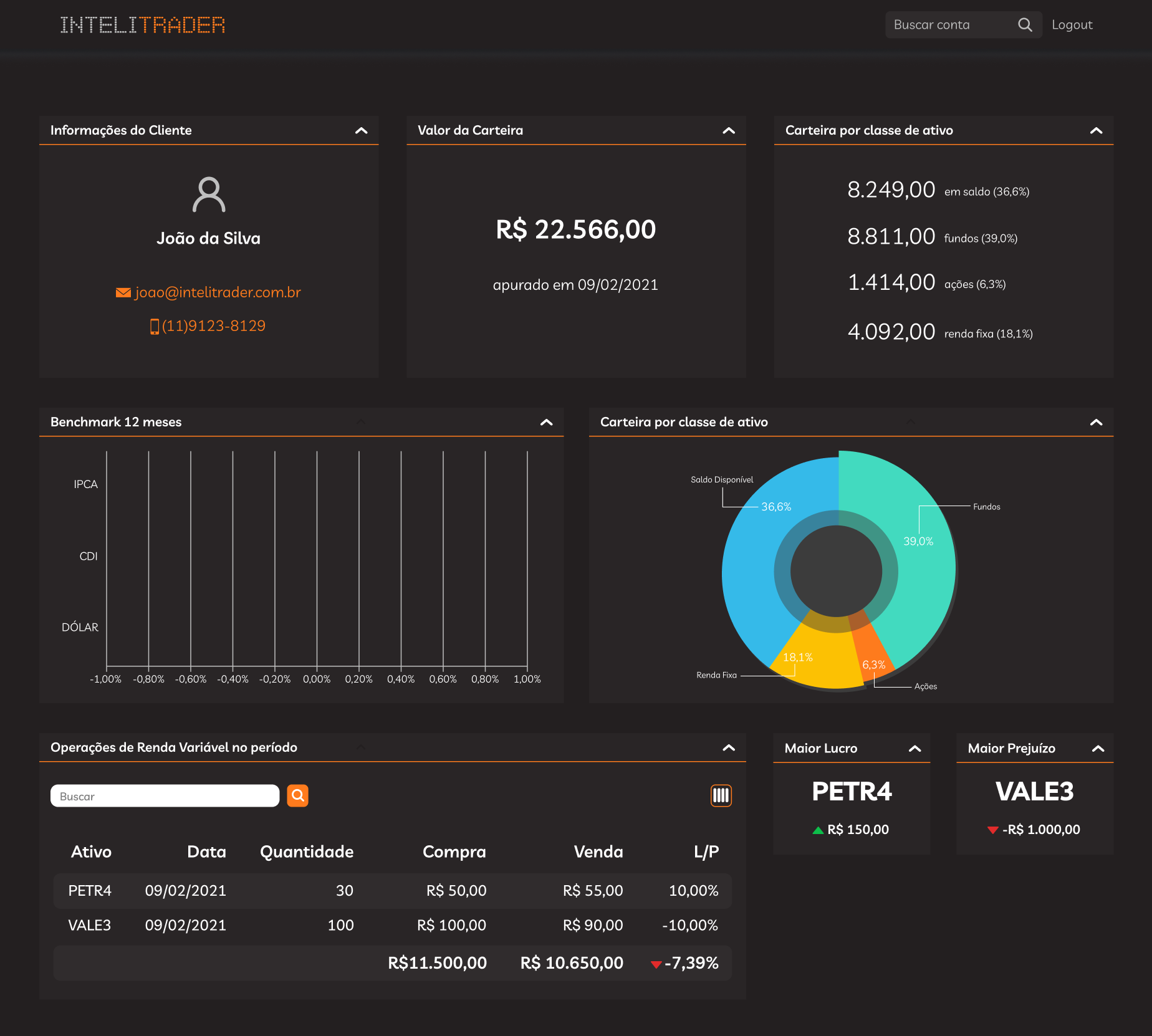The width and height of the screenshot is (1152, 1036).
Task: Click the VALE3 Maior Prejuízo ticker
Action: click(x=1035, y=792)
